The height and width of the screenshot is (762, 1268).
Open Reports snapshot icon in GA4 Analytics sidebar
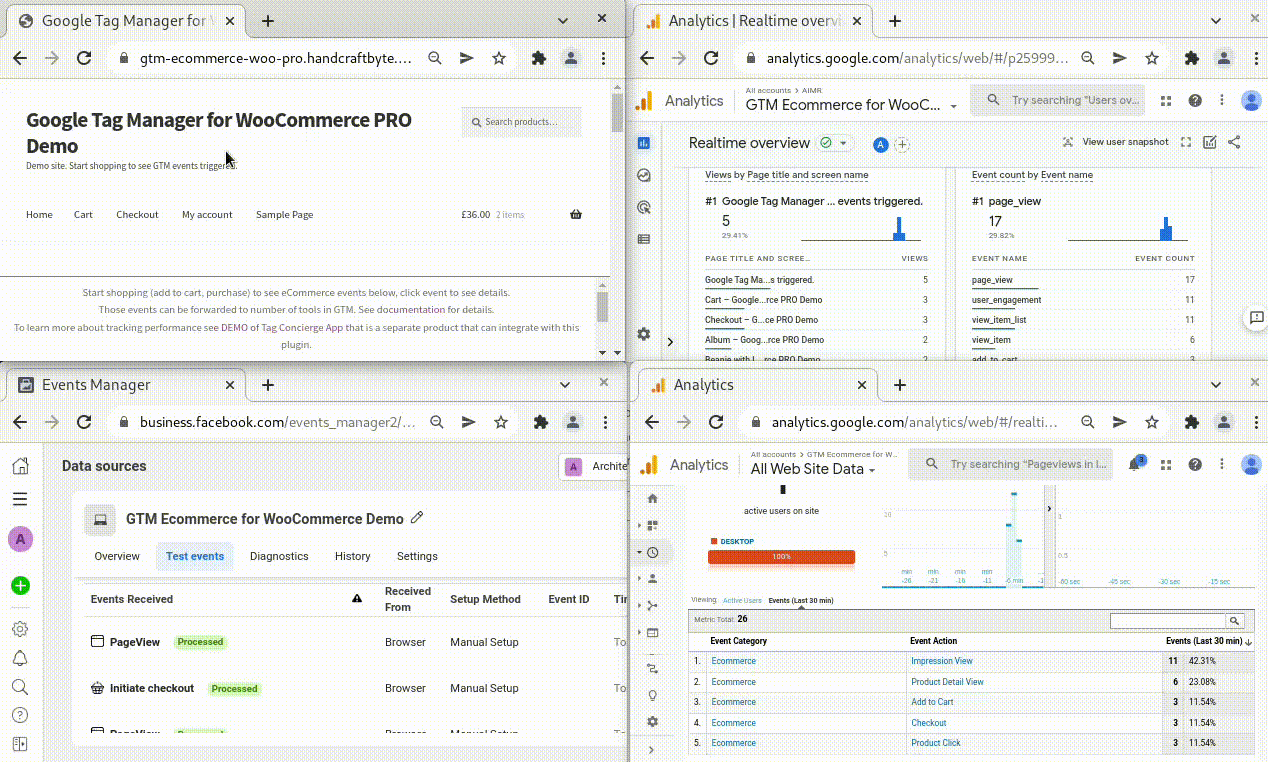pyautogui.click(x=644, y=143)
